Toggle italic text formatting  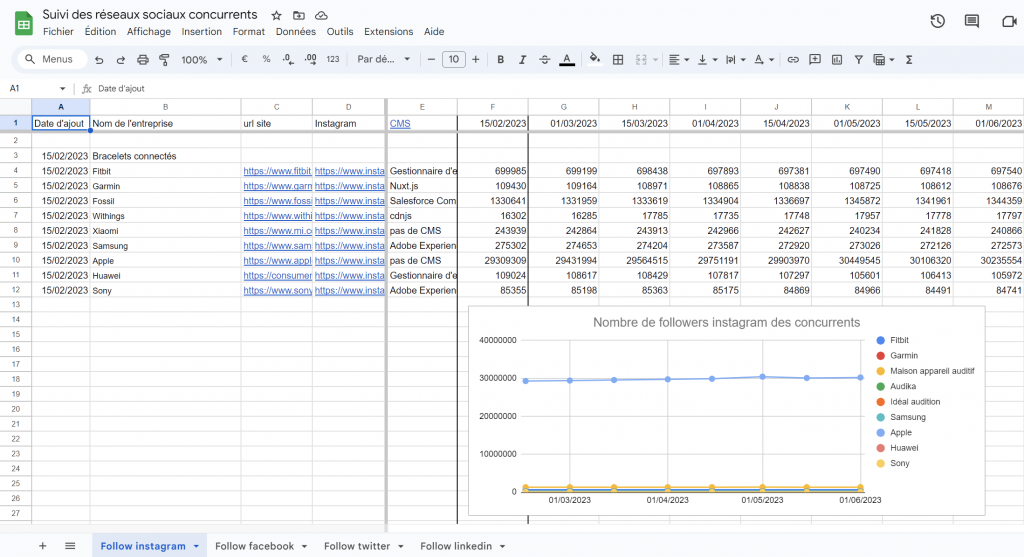pyautogui.click(x=523, y=60)
